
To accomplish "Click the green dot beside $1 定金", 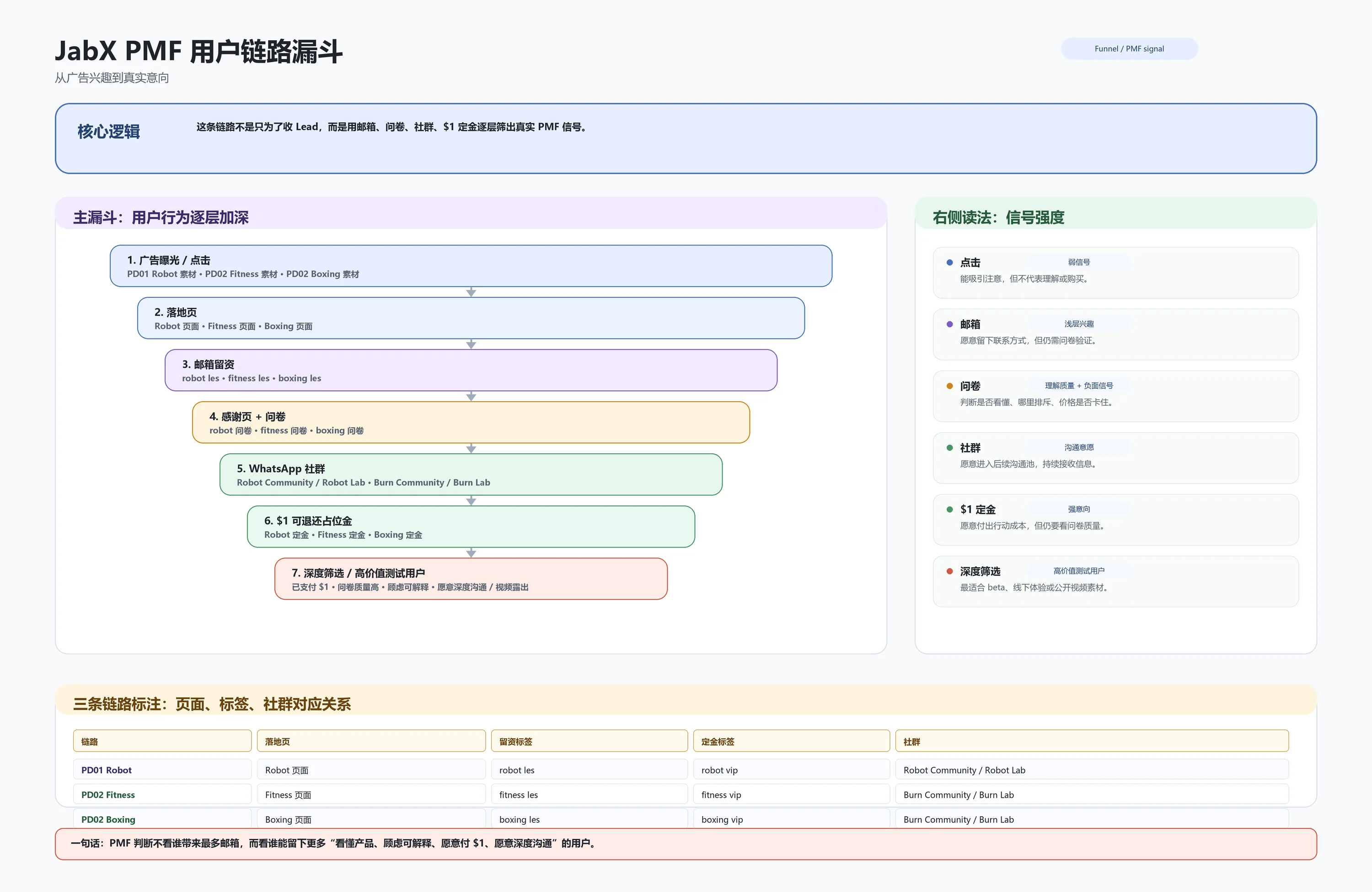I will pos(949,509).
